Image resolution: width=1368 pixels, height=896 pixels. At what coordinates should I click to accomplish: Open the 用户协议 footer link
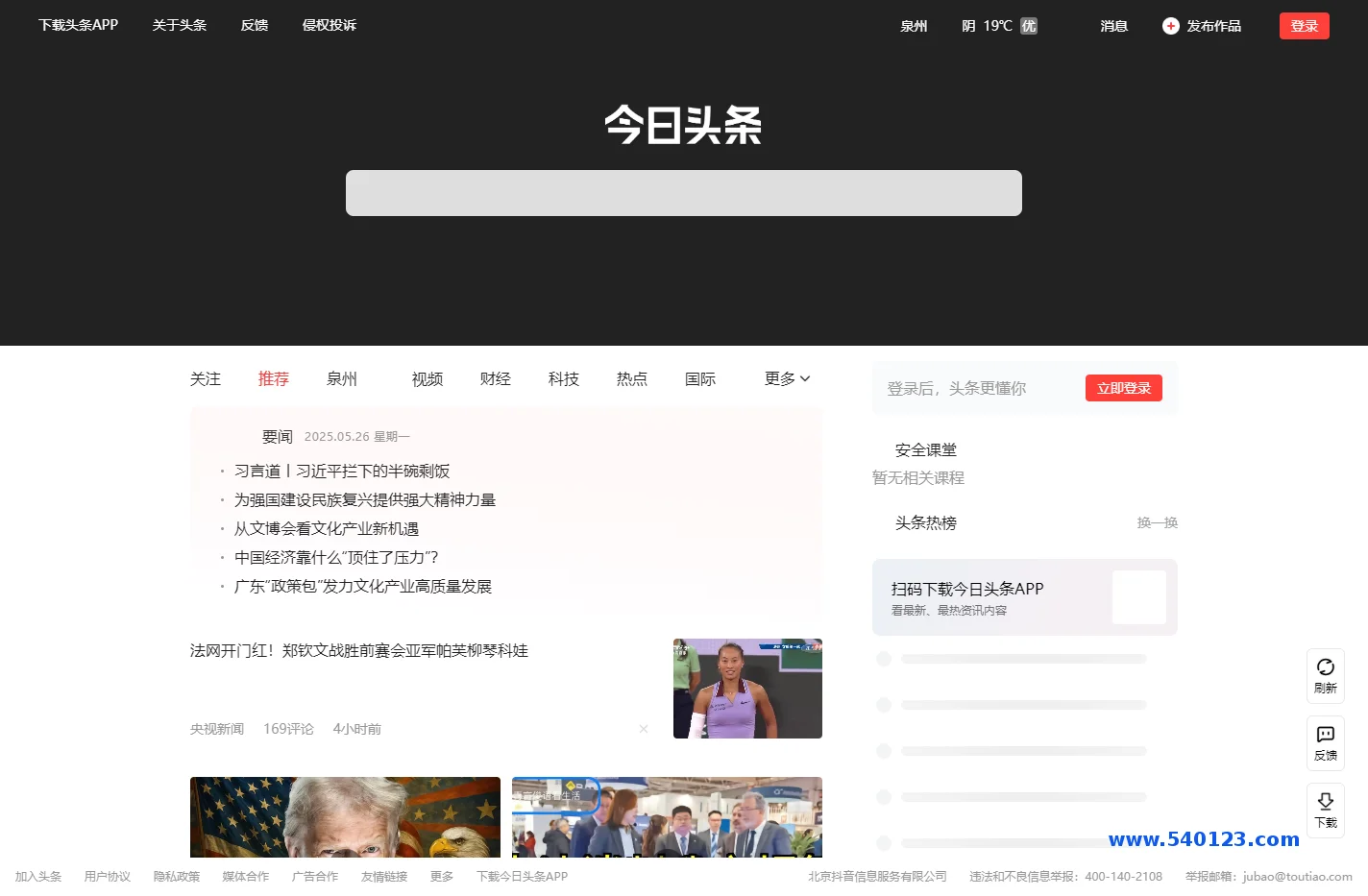(108, 877)
